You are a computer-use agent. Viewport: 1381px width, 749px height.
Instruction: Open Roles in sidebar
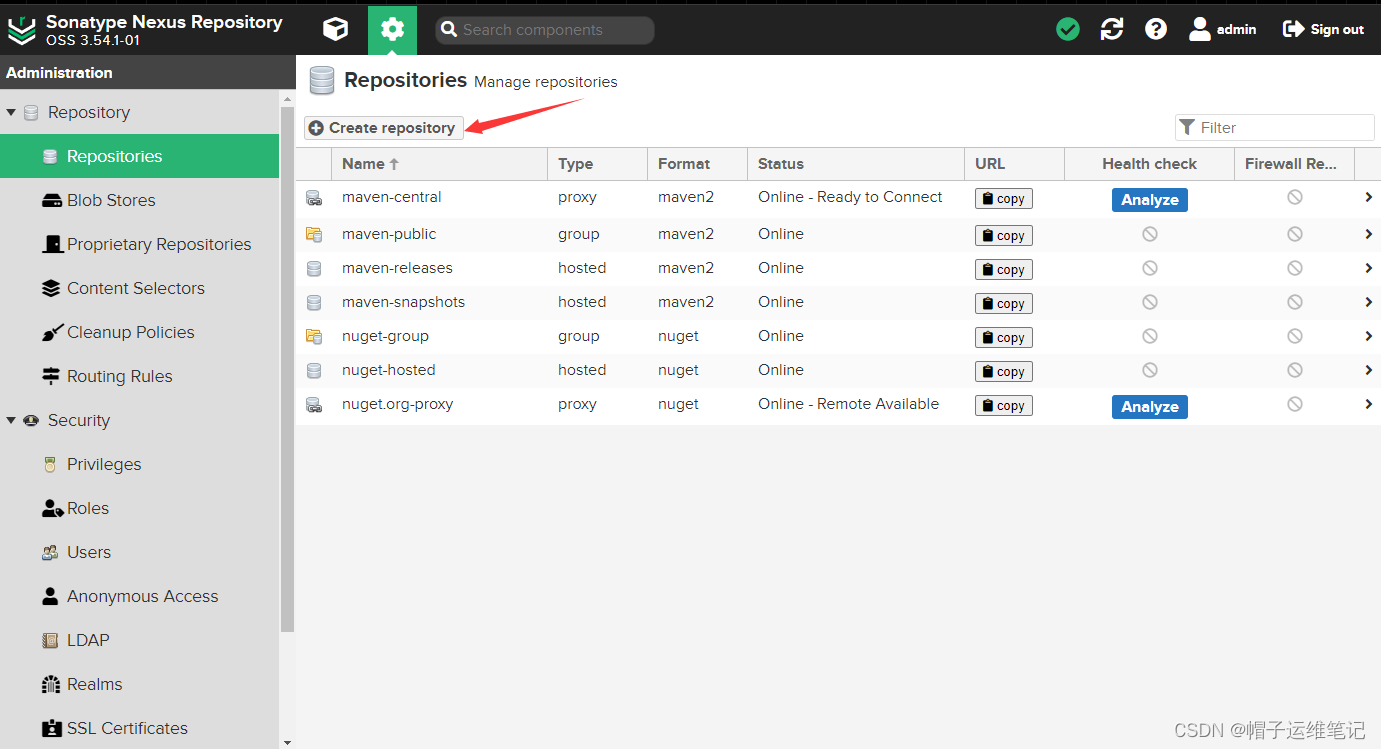139,508
